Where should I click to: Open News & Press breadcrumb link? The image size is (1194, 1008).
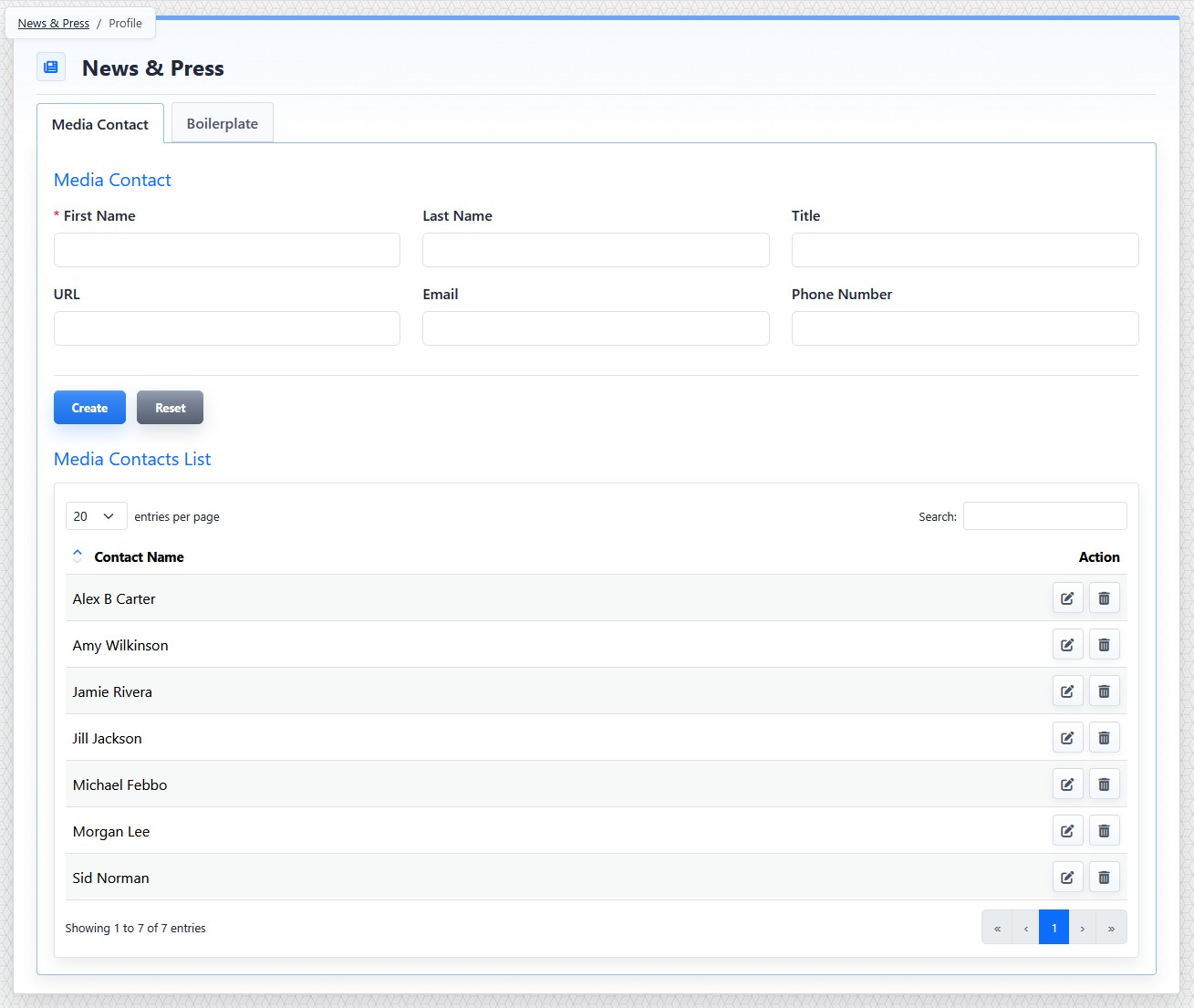tap(54, 23)
